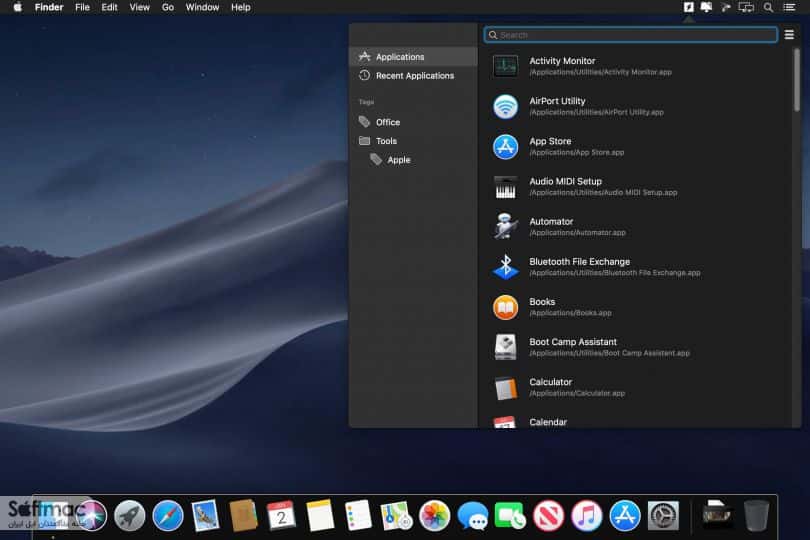Open Launchpad rocket in the Dock
The width and height of the screenshot is (810, 540).
pos(129,515)
